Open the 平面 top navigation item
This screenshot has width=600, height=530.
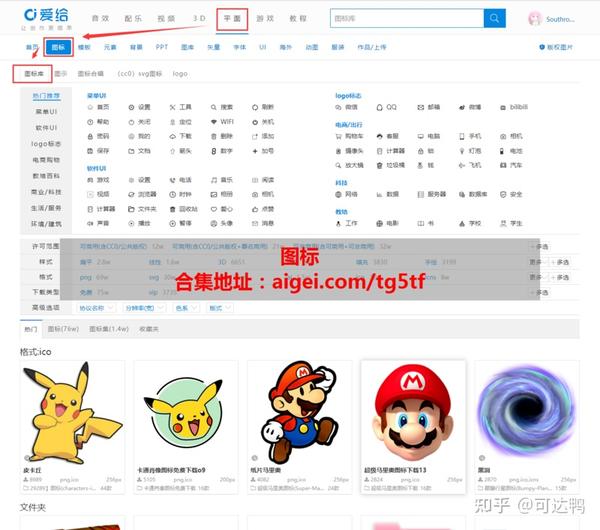[232, 19]
